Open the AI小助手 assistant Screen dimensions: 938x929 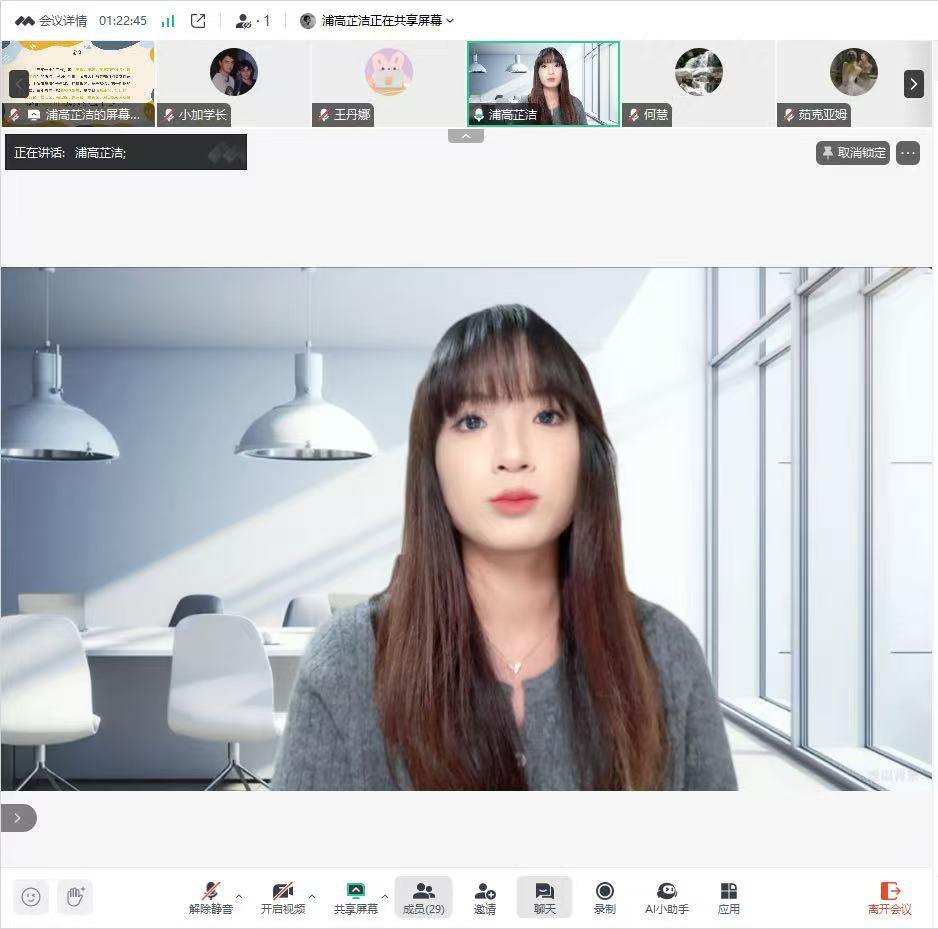pyautogui.click(x=666, y=897)
